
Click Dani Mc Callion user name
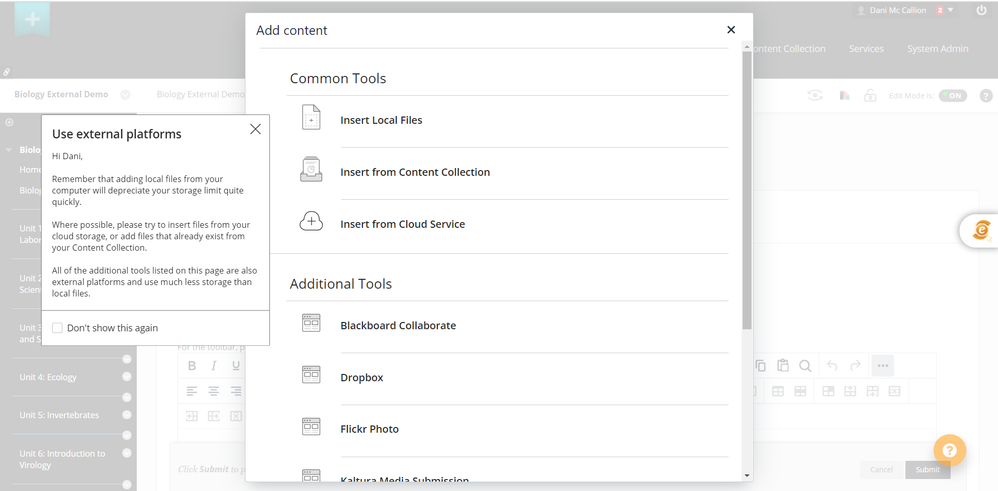tap(898, 10)
